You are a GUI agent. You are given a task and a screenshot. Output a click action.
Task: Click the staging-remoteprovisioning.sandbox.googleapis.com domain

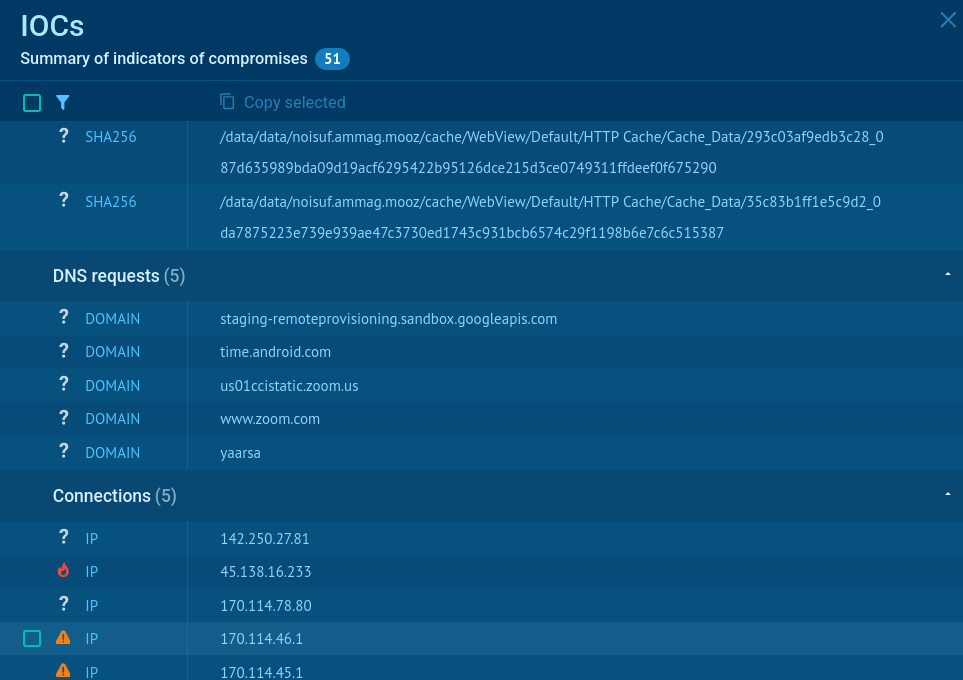click(x=388, y=319)
